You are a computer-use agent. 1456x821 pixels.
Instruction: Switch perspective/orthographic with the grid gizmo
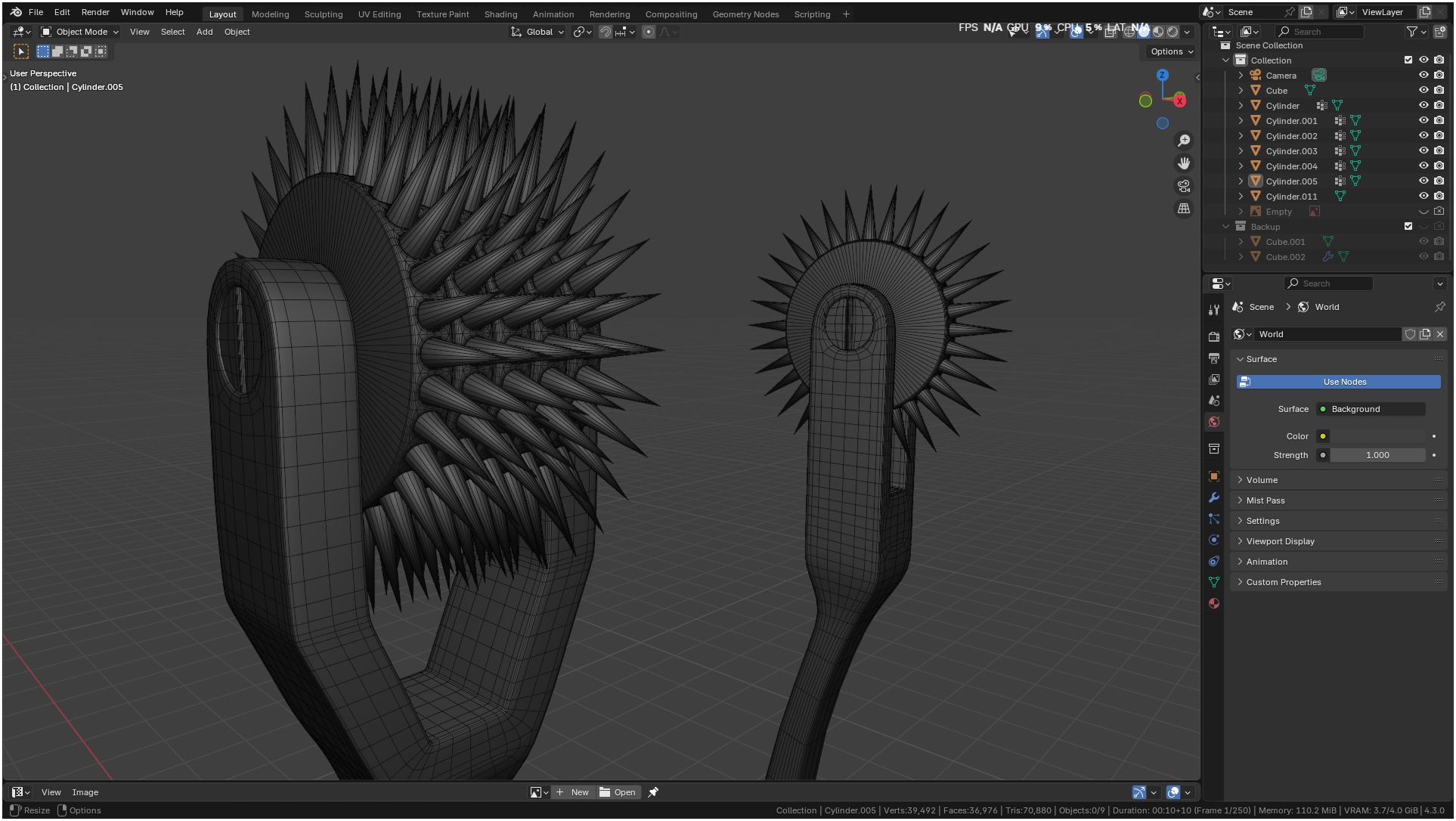click(x=1184, y=209)
